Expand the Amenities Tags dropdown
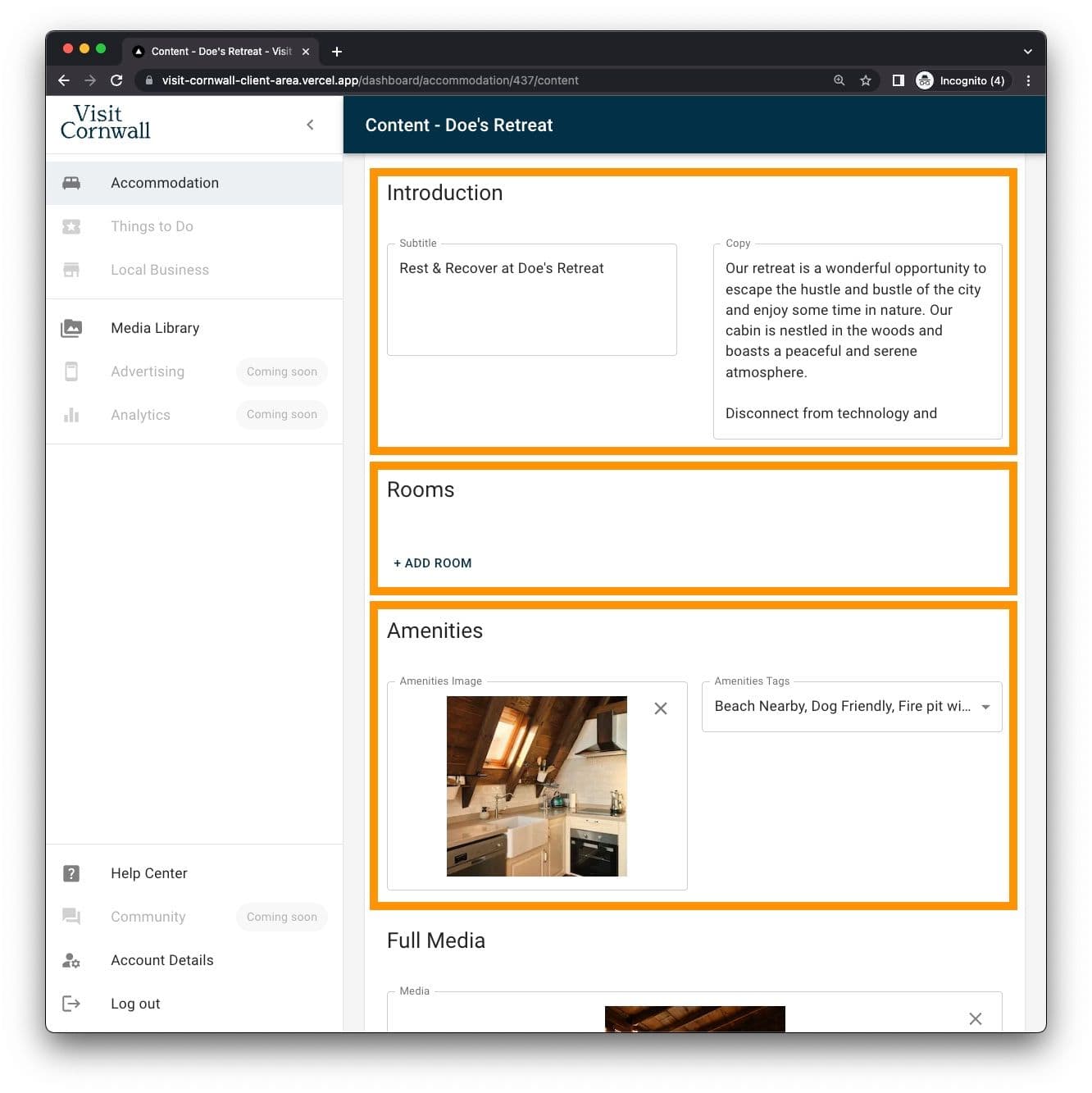 (985, 707)
